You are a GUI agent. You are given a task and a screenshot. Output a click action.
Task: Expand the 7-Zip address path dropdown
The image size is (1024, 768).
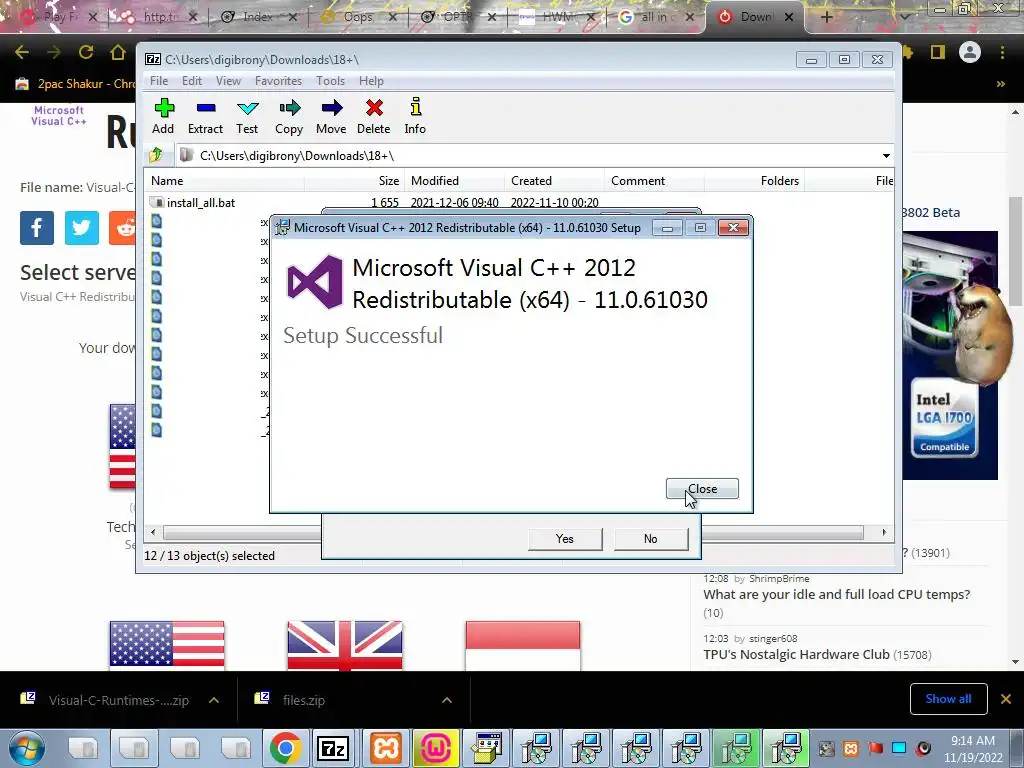pos(886,156)
